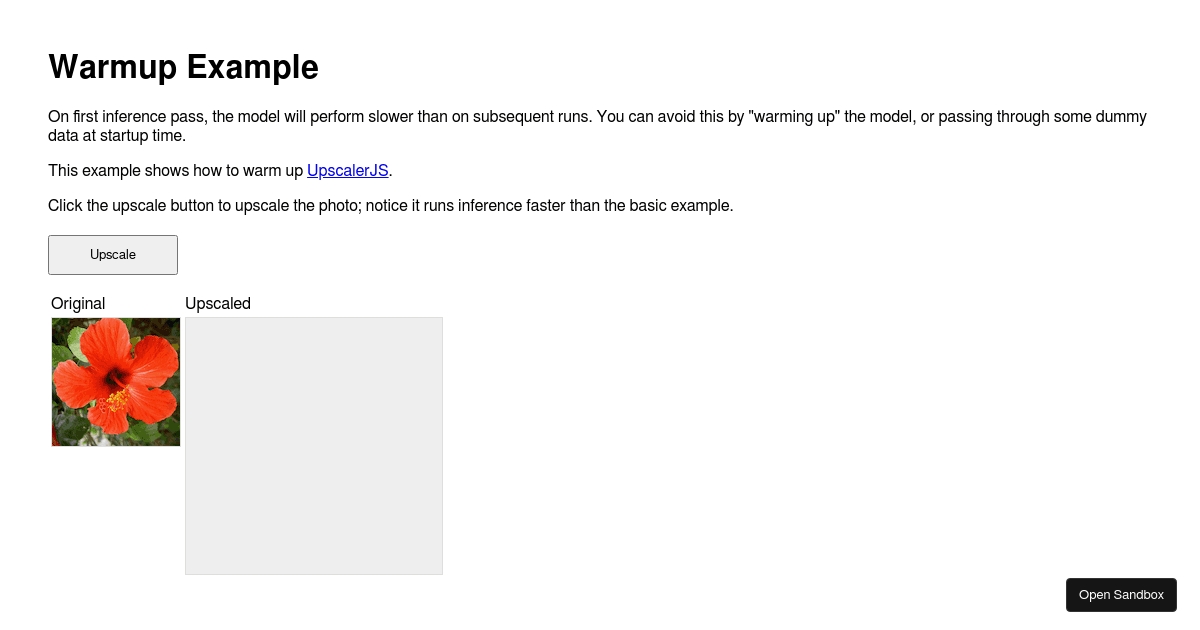Click the Upscaled label above gray box
1200x630 pixels.
(218, 303)
